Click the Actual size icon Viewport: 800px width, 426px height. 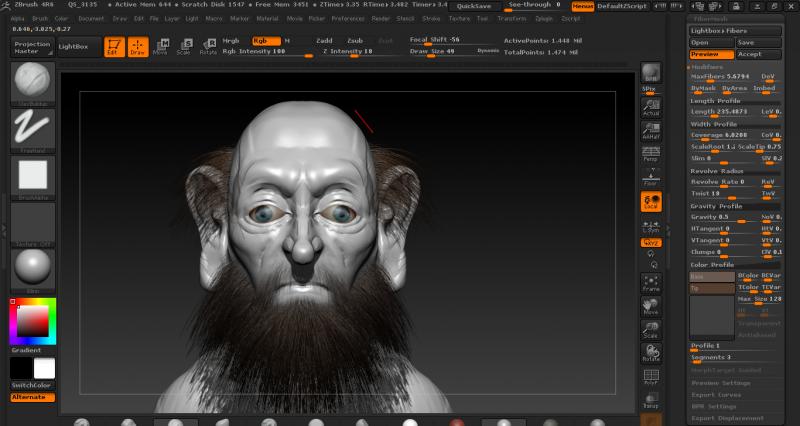pos(650,108)
